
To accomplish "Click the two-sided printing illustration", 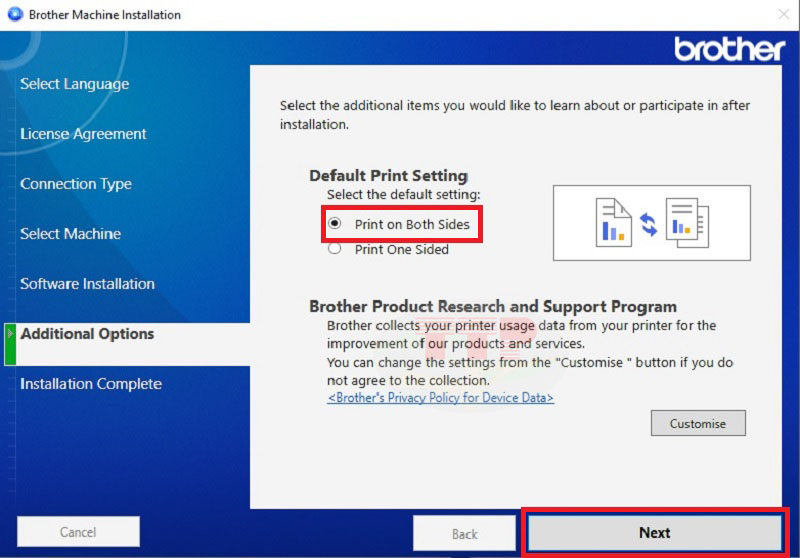I will tap(651, 222).
